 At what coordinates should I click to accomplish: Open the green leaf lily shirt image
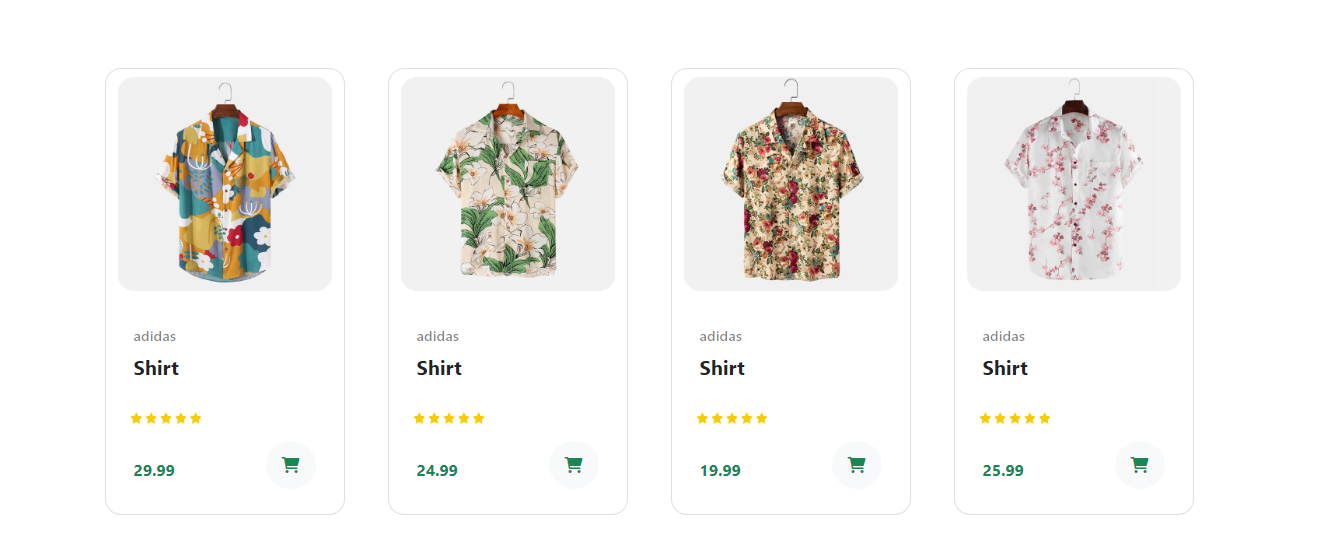(x=508, y=184)
